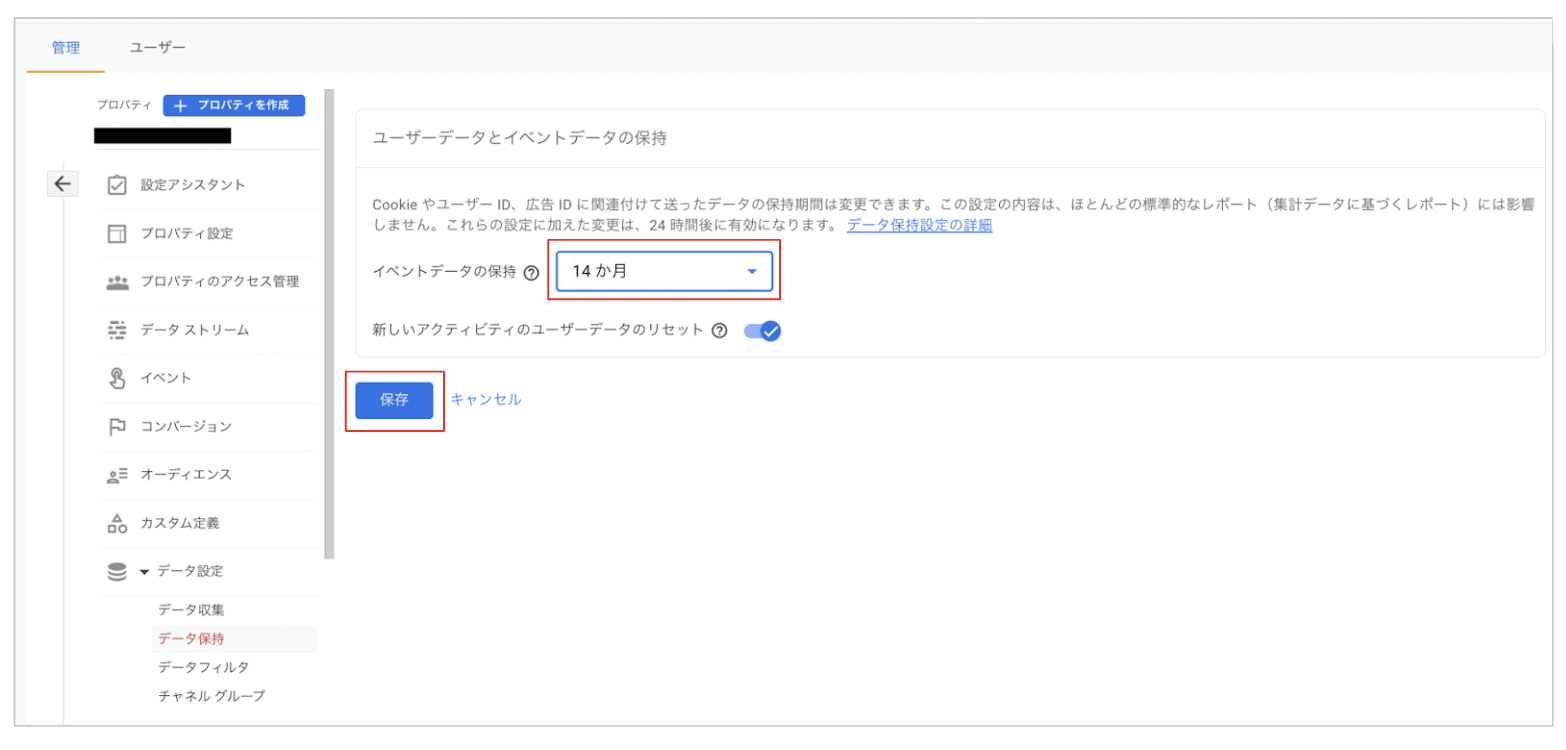1566x750 pixels.
Task: Switch to the 管理 tab
Action: click(66, 47)
